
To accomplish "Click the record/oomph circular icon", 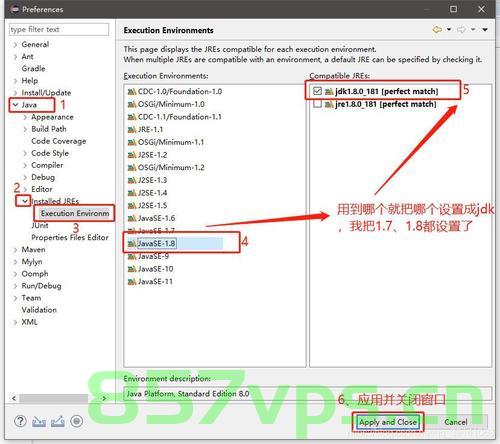I will pyautogui.click(x=76, y=422).
